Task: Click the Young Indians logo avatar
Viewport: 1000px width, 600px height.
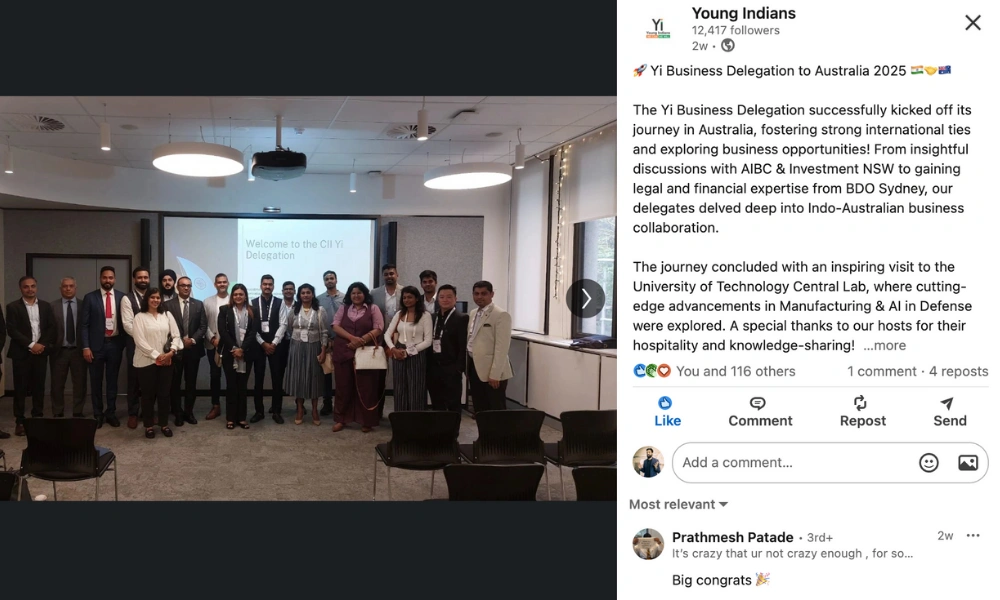Action: [x=658, y=28]
